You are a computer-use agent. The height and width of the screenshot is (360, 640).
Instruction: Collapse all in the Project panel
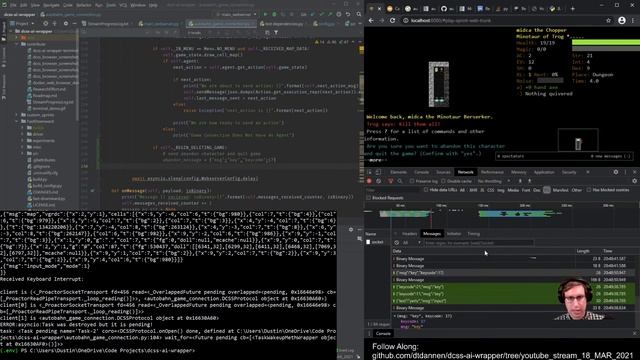coord(56,24)
